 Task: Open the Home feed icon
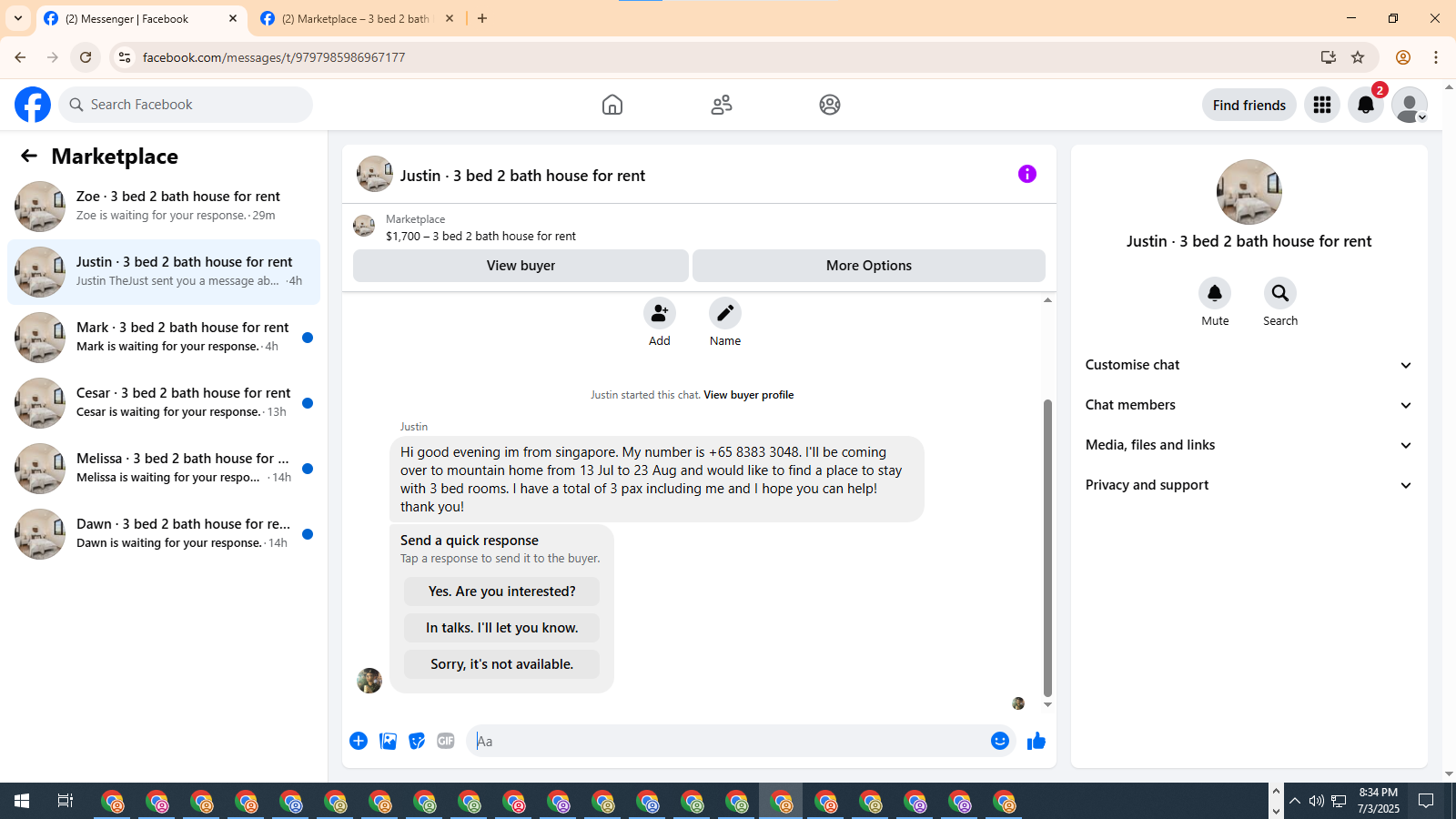coord(612,105)
